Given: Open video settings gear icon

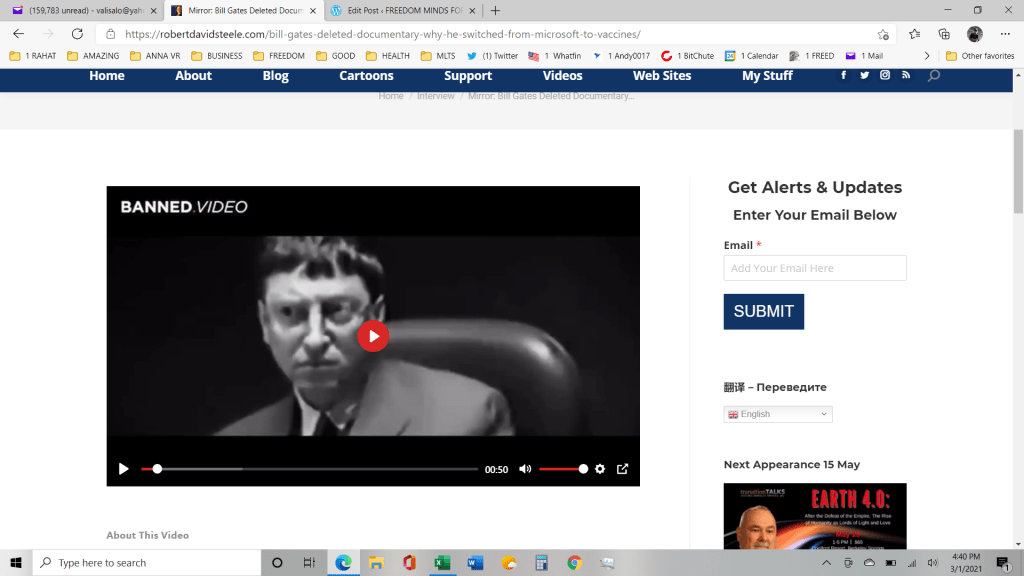Looking at the screenshot, I should [600, 469].
